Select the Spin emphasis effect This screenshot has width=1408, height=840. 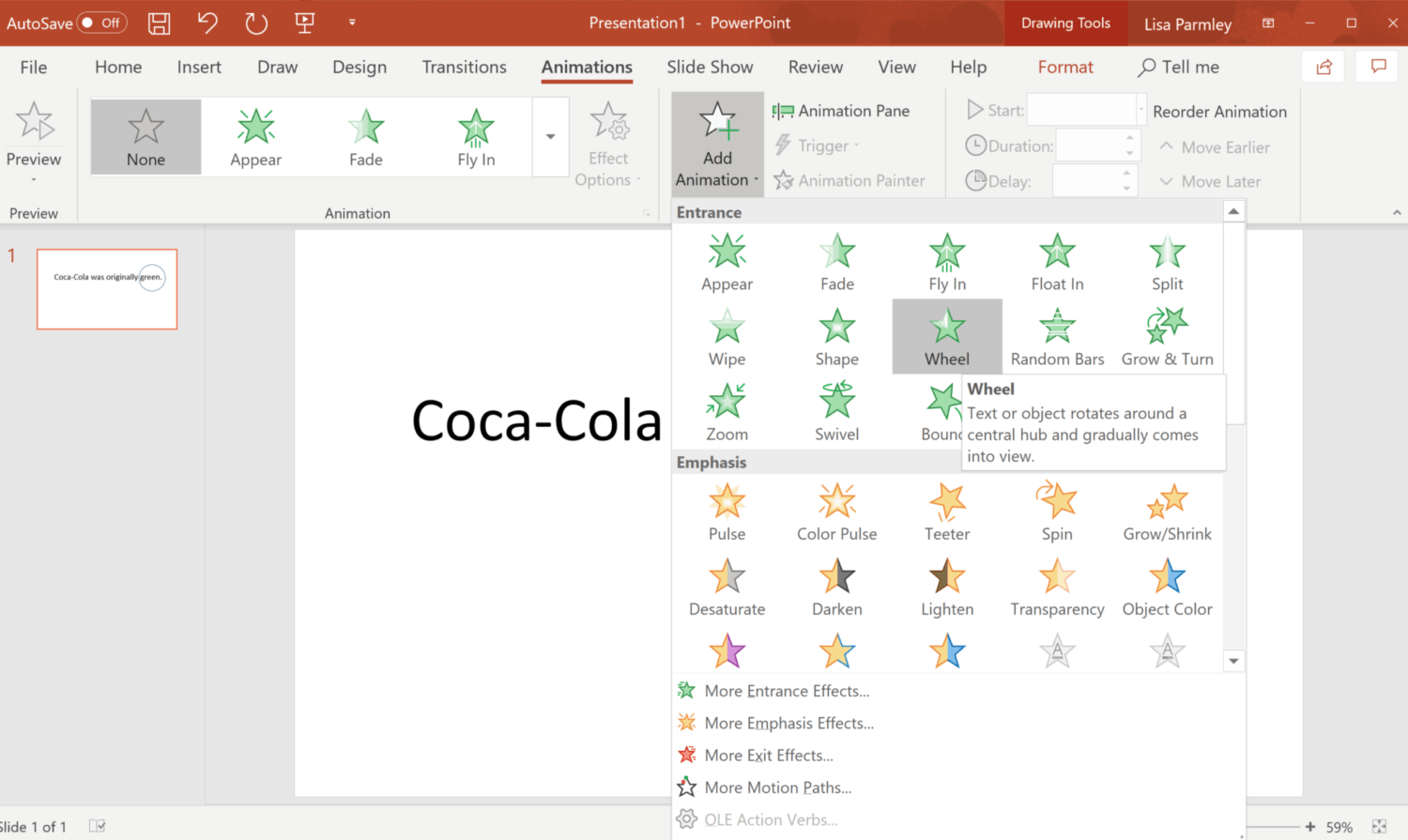[1057, 512]
